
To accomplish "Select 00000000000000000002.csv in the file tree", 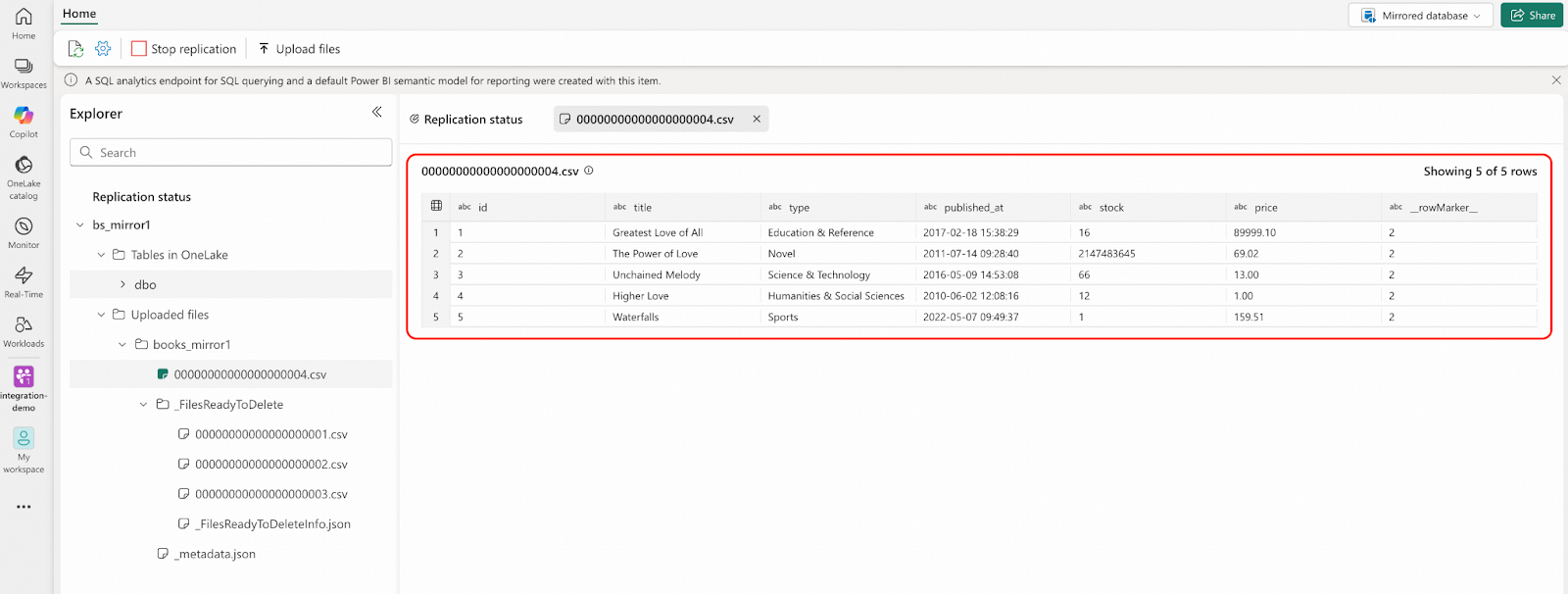I will 270,465.
